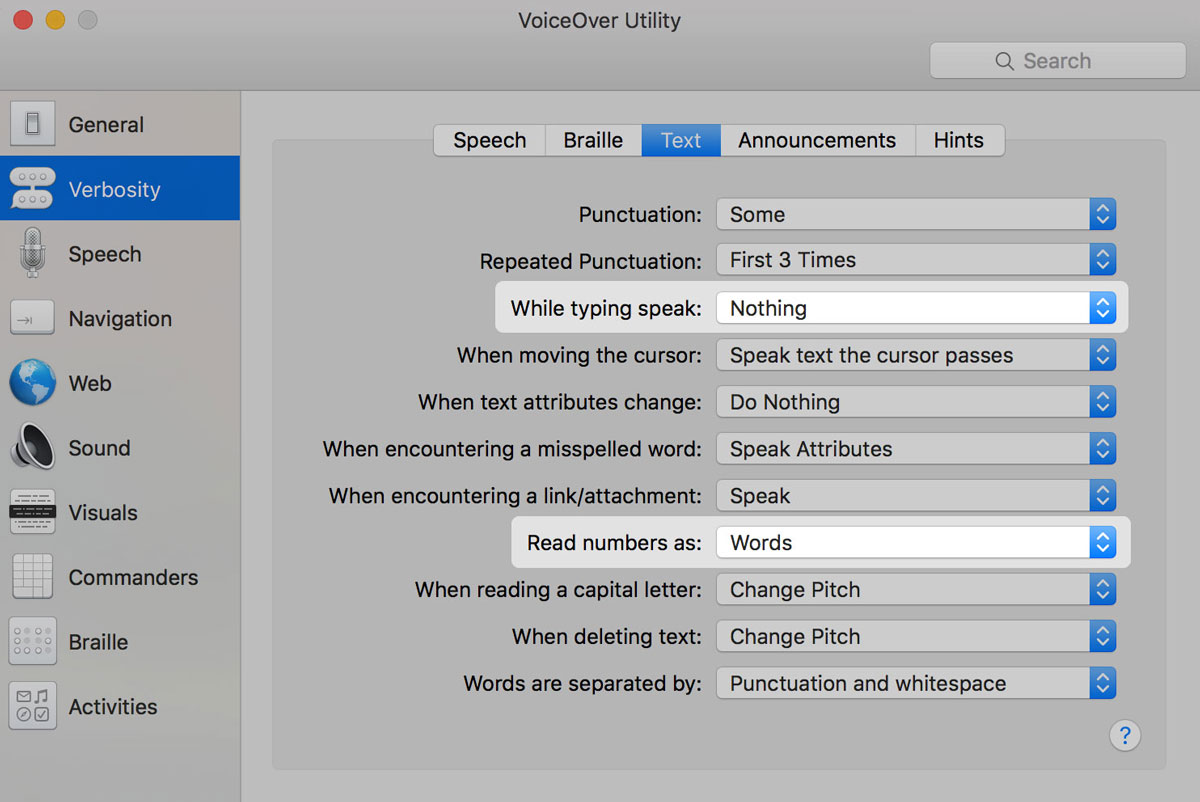
Task: Open the Navigation icon in sidebar
Action: (33, 318)
